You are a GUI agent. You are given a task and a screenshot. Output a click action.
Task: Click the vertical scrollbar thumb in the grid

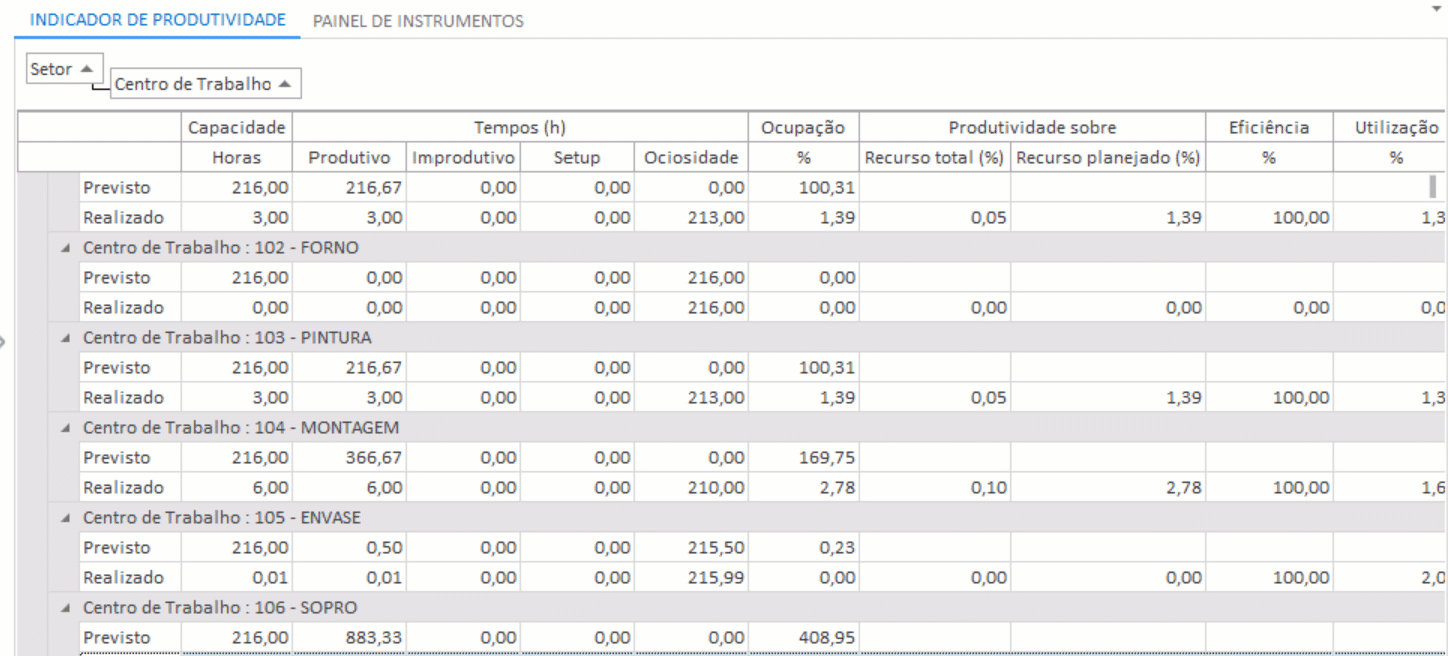coord(1432,187)
